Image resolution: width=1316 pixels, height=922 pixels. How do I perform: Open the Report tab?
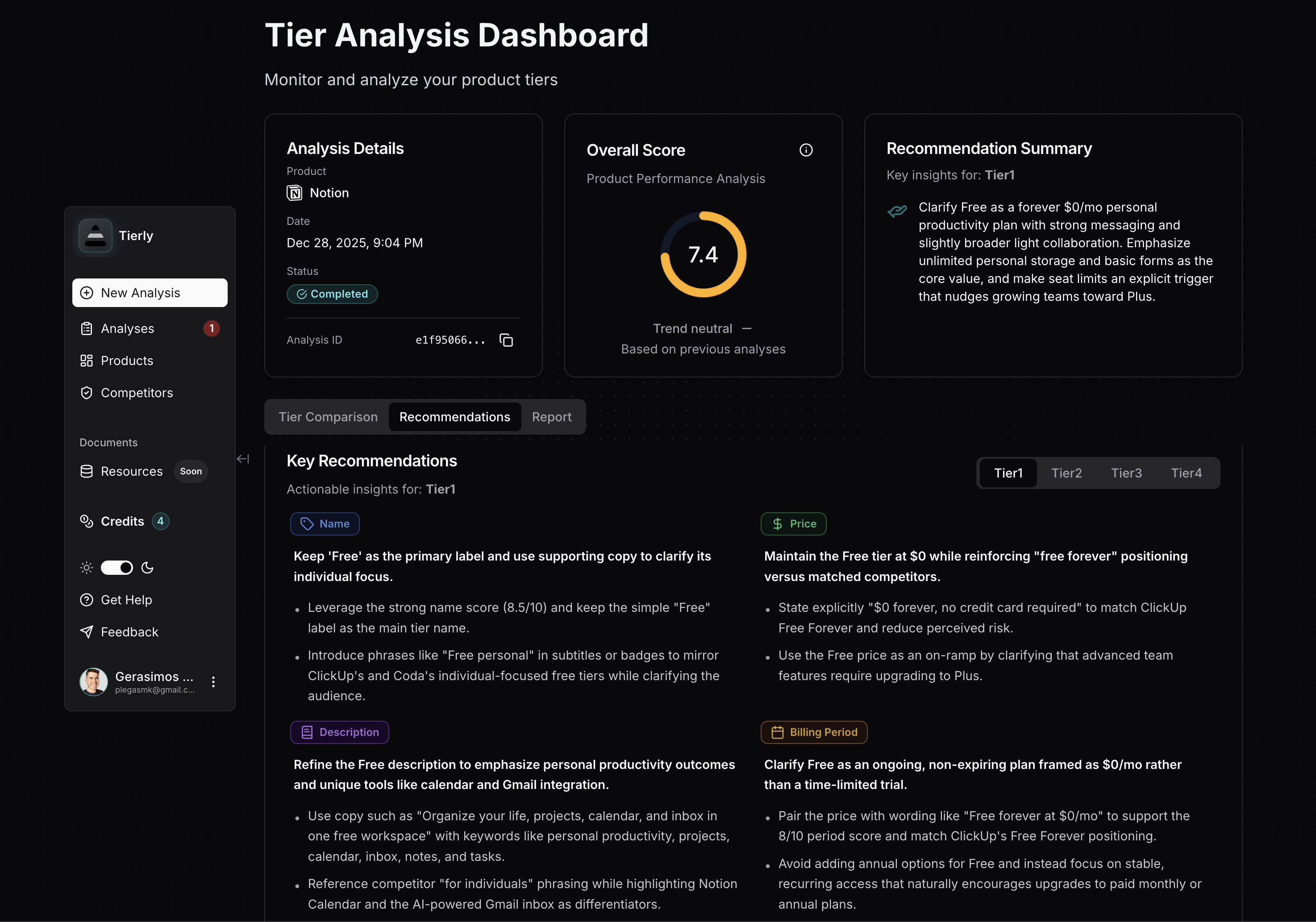click(x=551, y=416)
